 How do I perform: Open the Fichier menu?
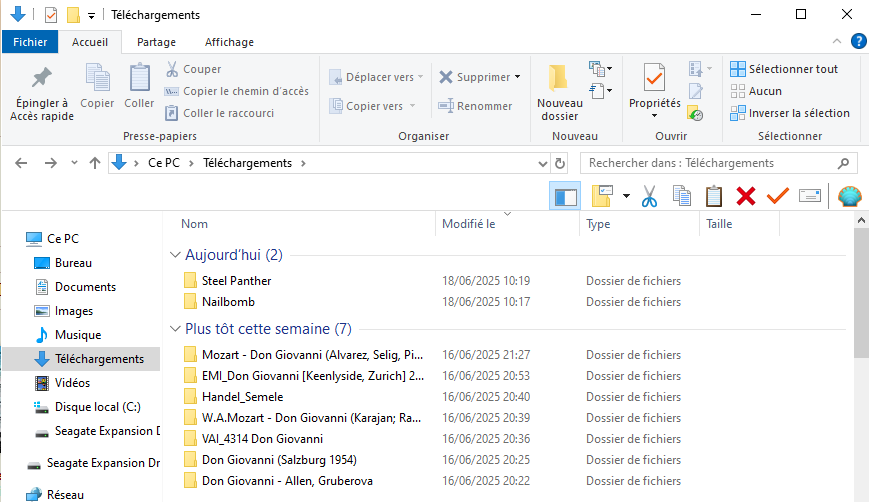coord(30,42)
